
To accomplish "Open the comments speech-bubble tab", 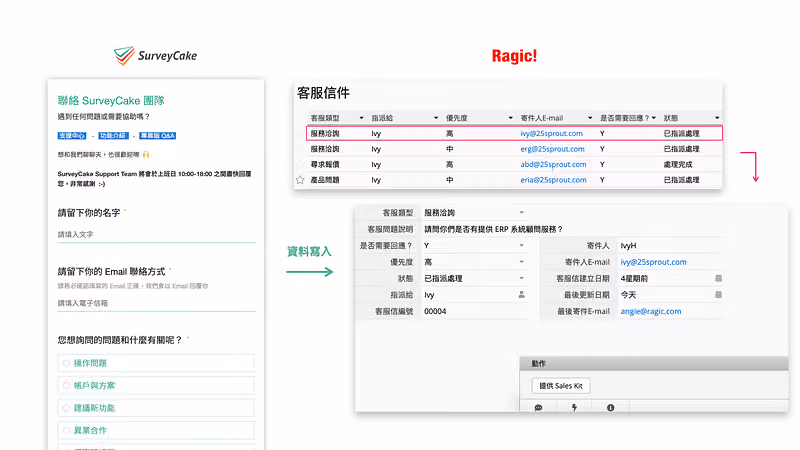I will pyautogui.click(x=538, y=408).
